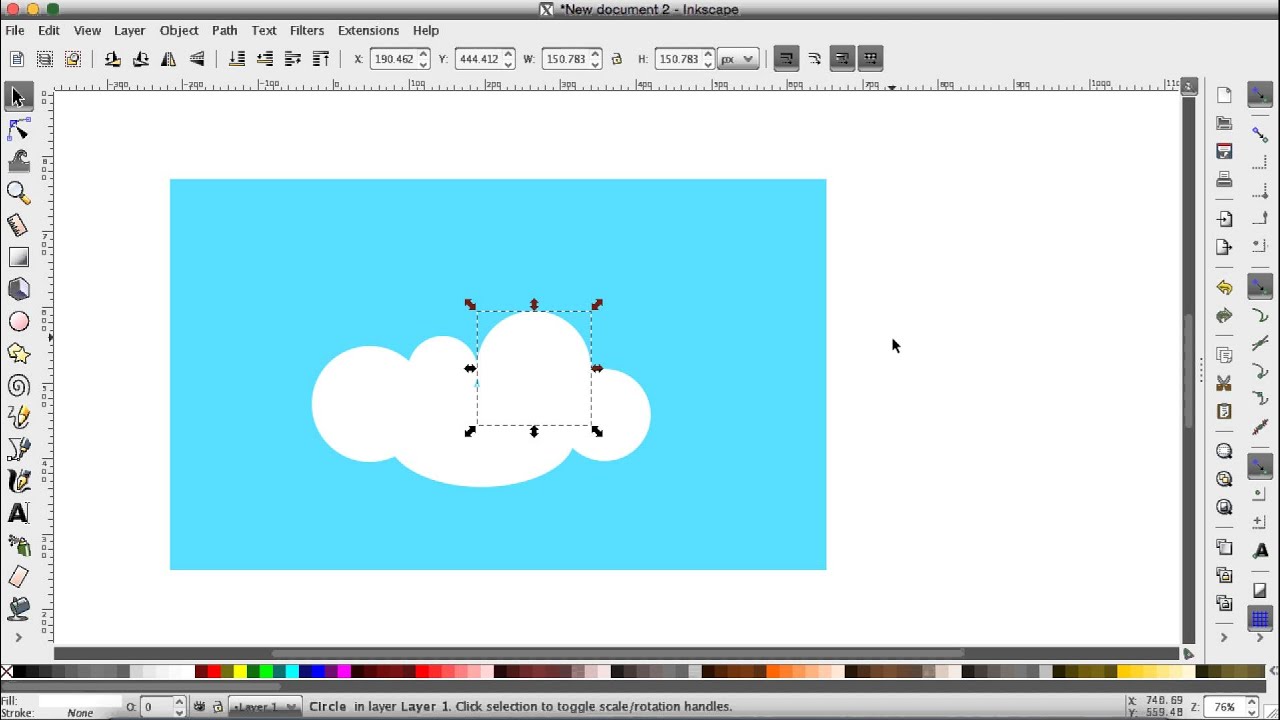1280x720 pixels.
Task: Select the Node editing tool
Action: click(18, 129)
